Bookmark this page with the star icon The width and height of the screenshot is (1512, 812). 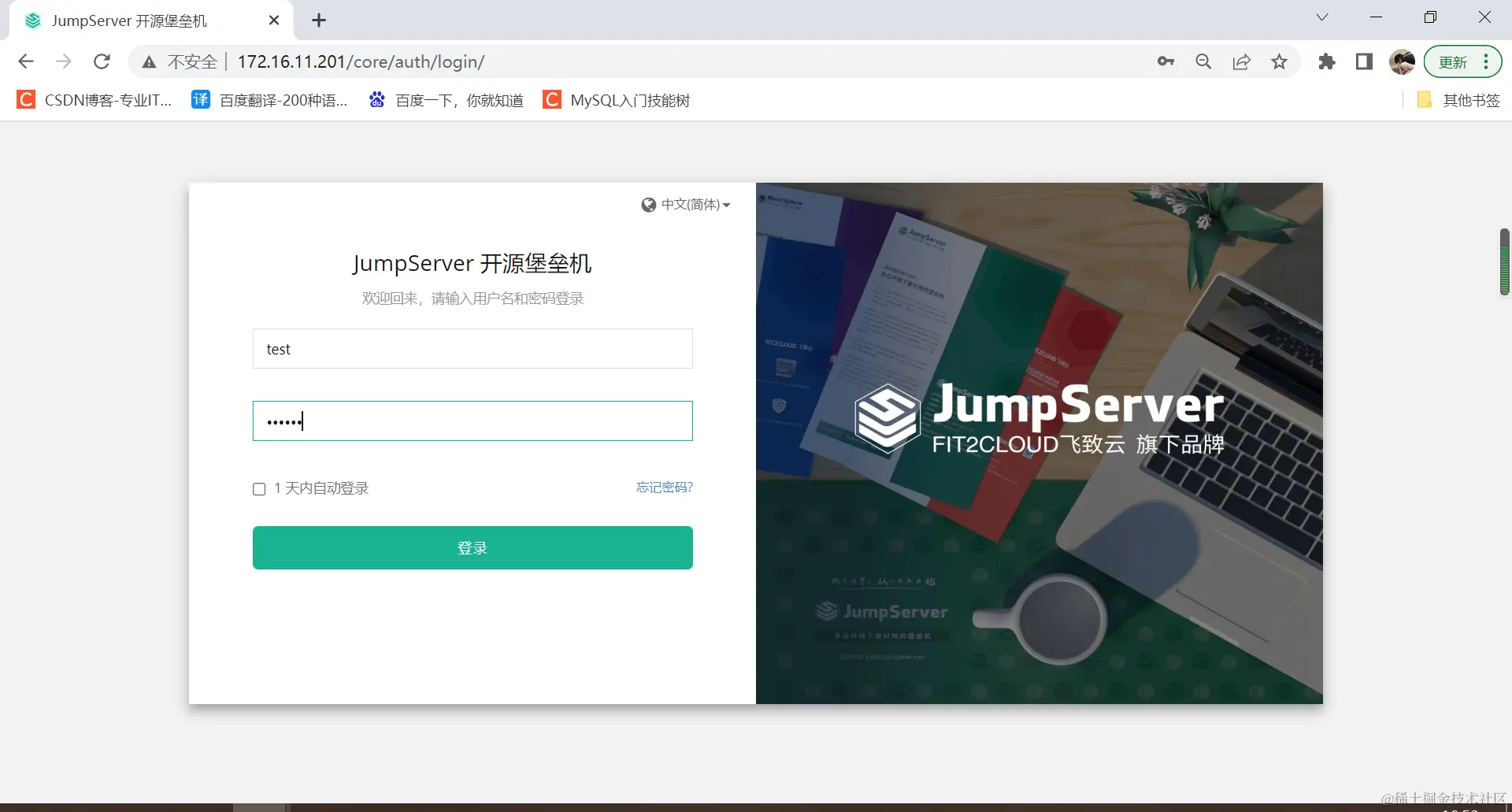coord(1279,61)
